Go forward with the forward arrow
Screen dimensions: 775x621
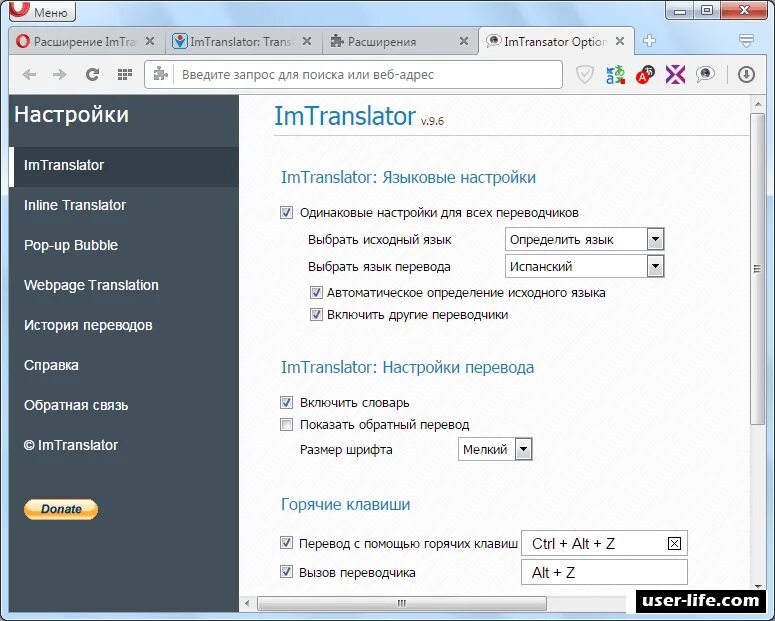coord(60,75)
